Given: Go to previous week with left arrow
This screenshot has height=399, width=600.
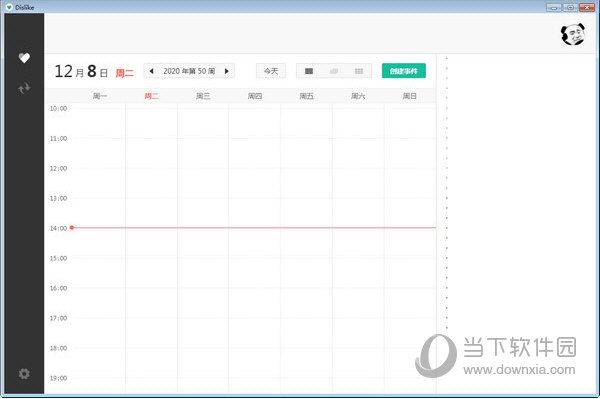Looking at the screenshot, I should (152, 71).
